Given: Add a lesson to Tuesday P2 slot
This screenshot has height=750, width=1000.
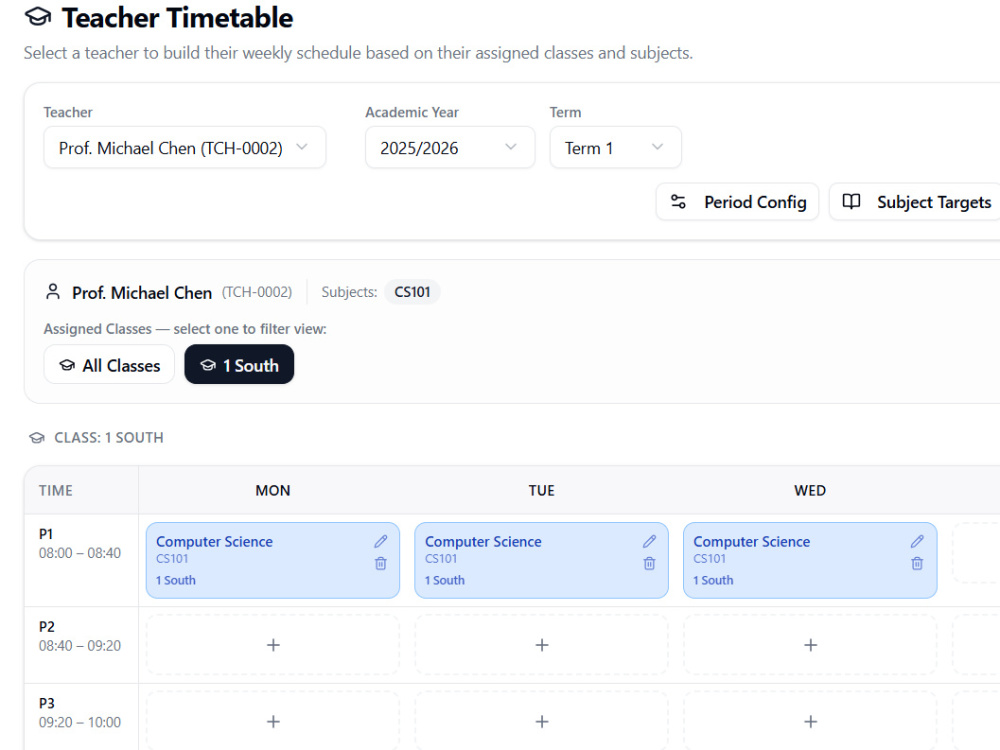Looking at the screenshot, I should coord(541,645).
